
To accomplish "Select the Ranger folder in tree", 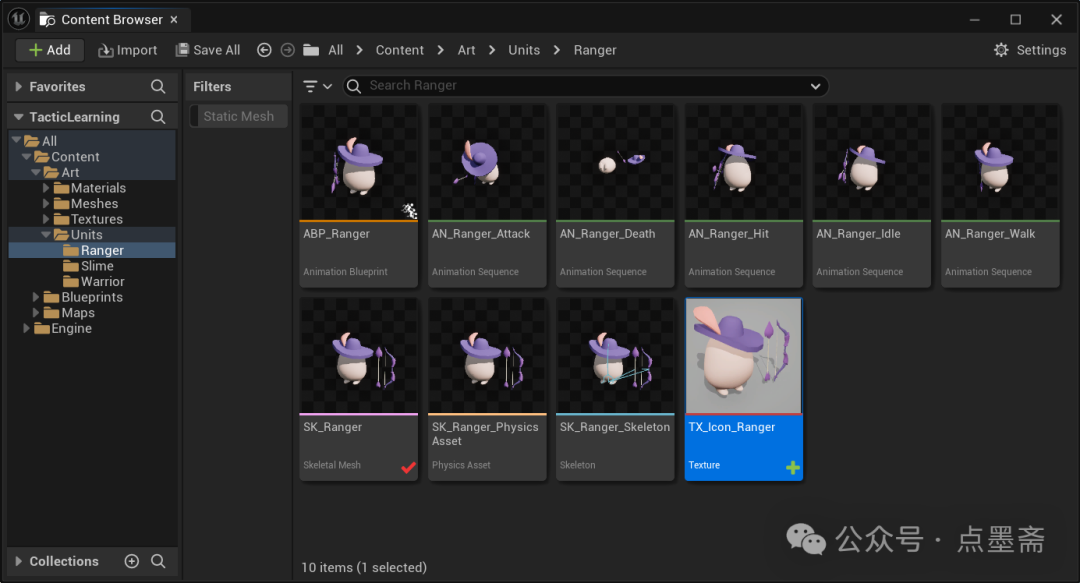I will 93,250.
